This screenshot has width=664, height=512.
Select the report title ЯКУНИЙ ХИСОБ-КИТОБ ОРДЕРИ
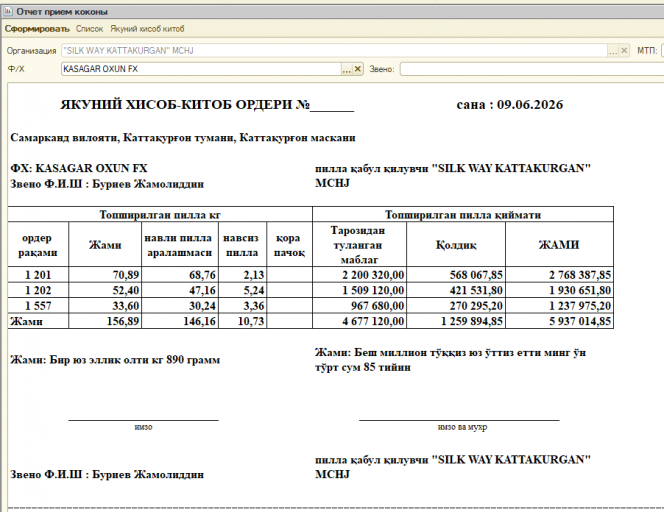tap(207, 105)
